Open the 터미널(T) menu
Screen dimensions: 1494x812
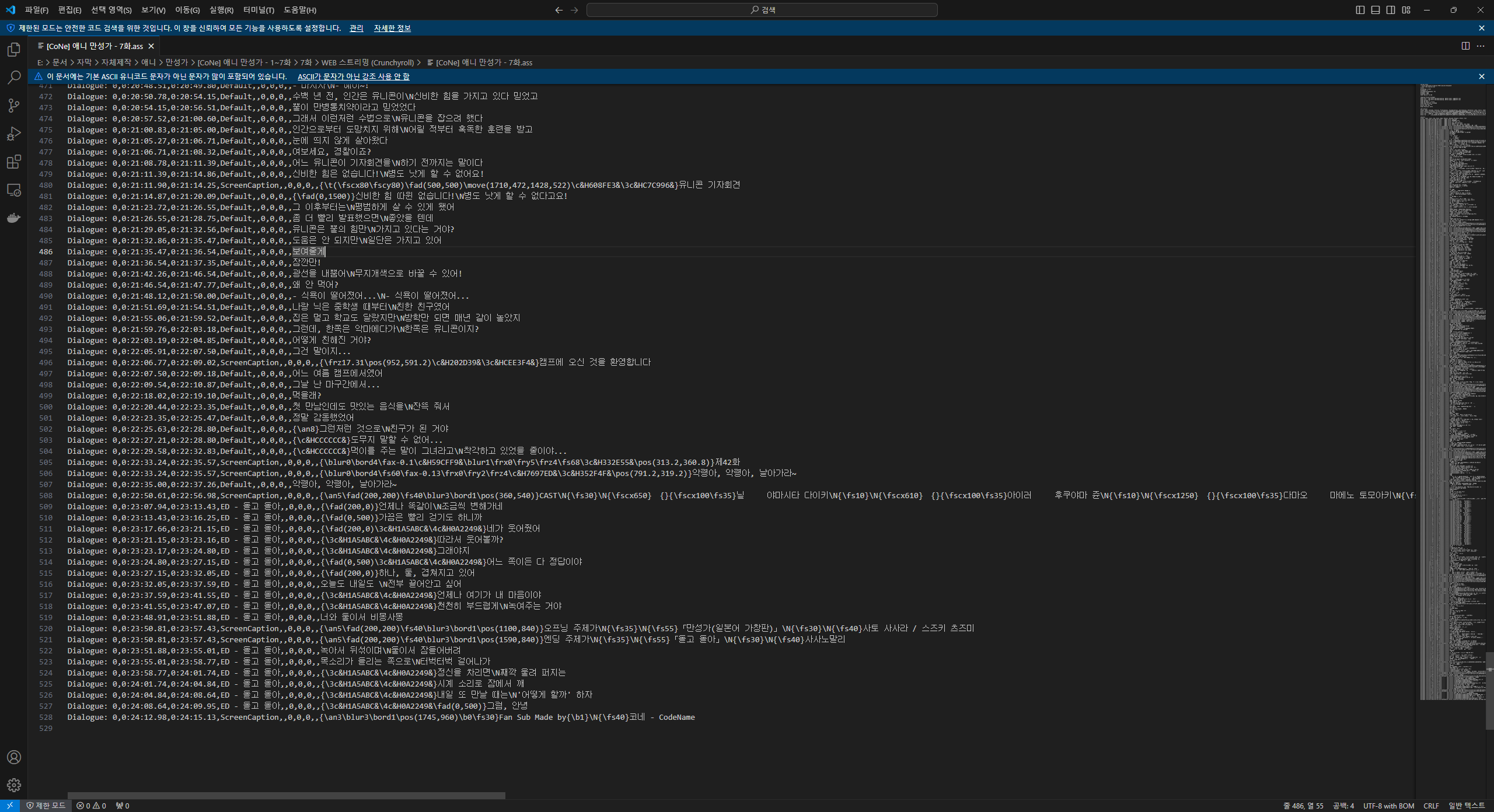click(259, 10)
